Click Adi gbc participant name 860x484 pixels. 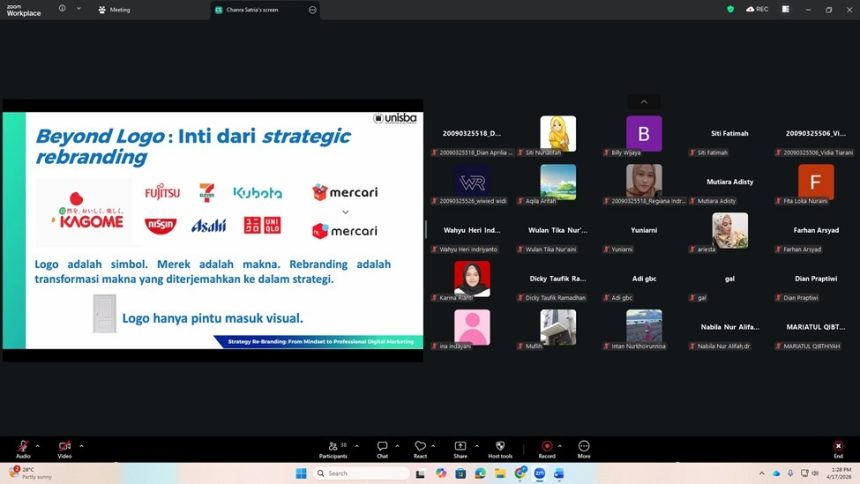coord(644,279)
